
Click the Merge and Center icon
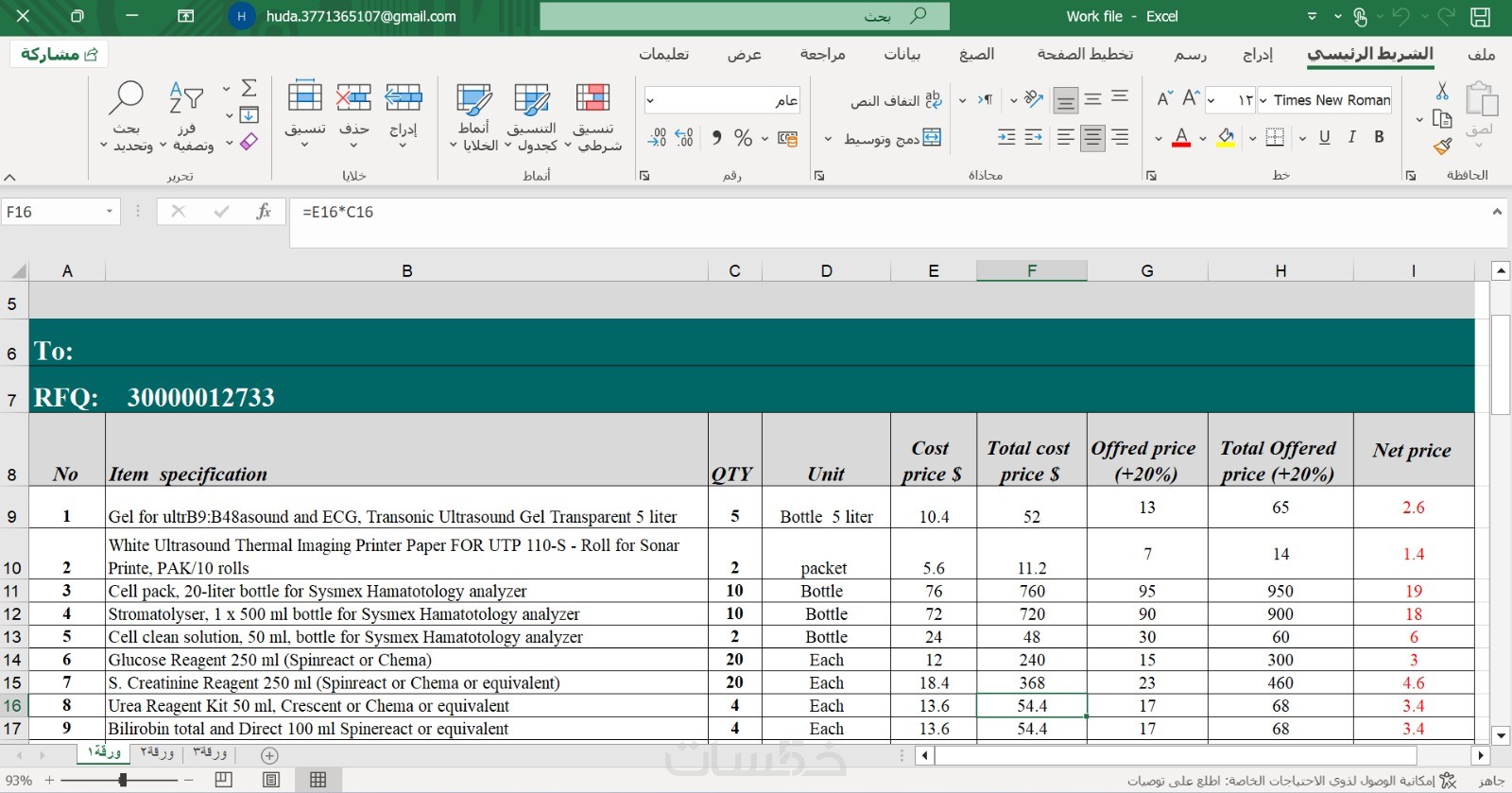932,138
